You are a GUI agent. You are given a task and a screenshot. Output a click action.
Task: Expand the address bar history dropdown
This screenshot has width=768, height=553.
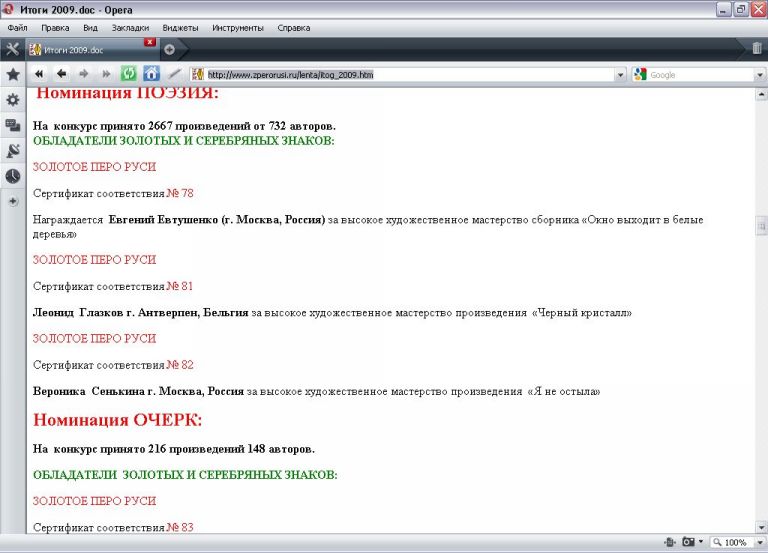click(x=621, y=75)
